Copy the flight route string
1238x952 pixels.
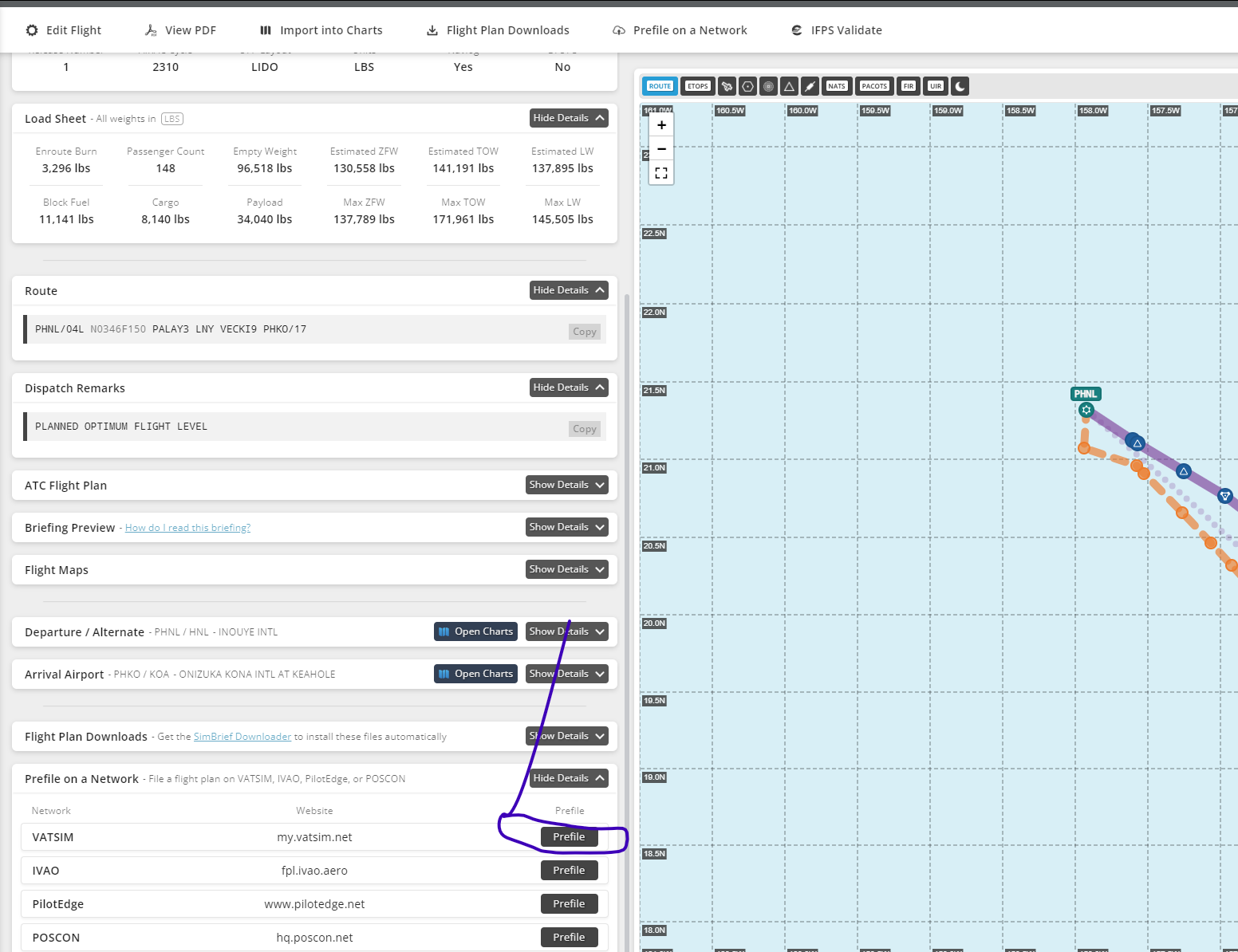pos(584,331)
